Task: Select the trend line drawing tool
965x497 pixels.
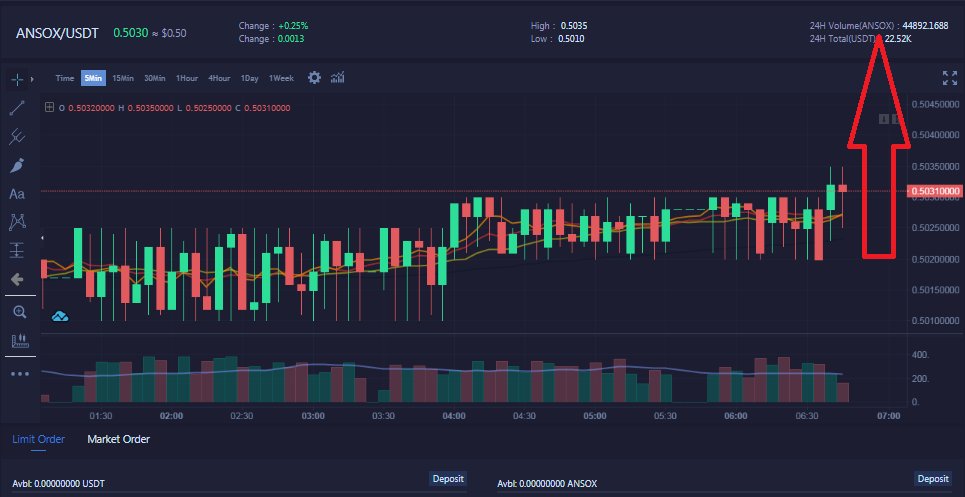Action: tap(17, 108)
